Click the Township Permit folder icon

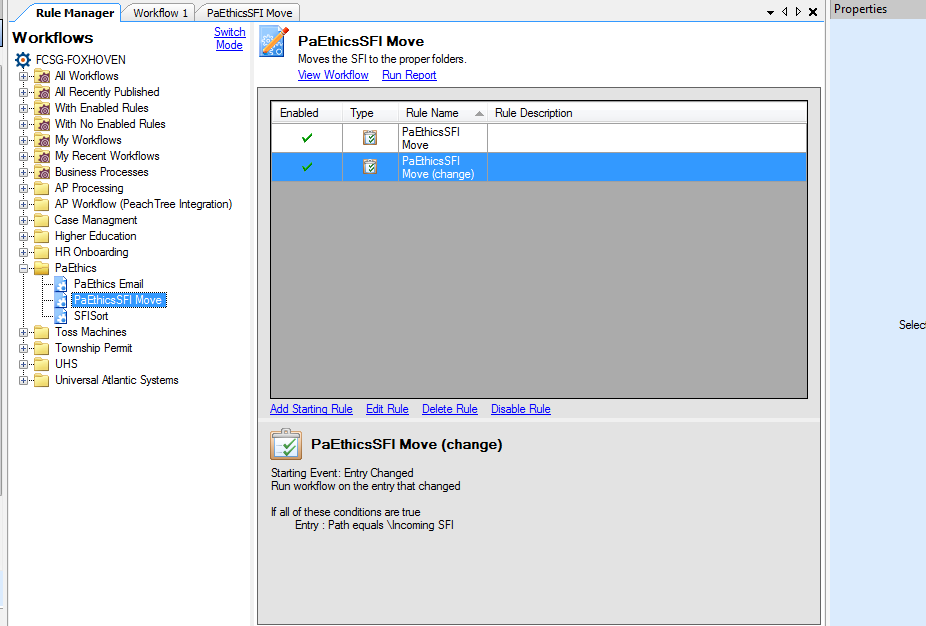42,348
